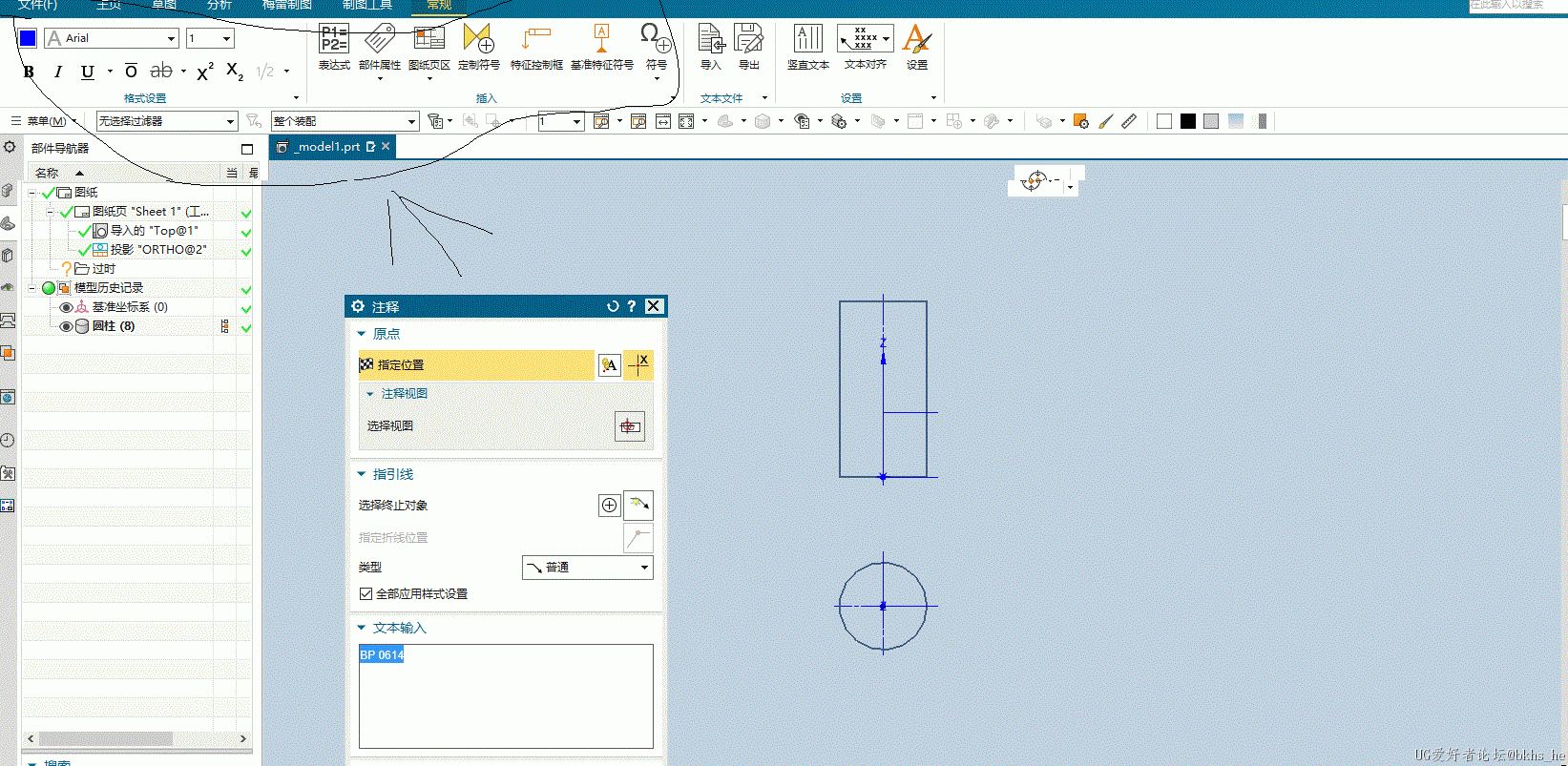Click the origin alignment crosshair icon
This screenshot has width=1568, height=766.
pyautogui.click(x=638, y=364)
